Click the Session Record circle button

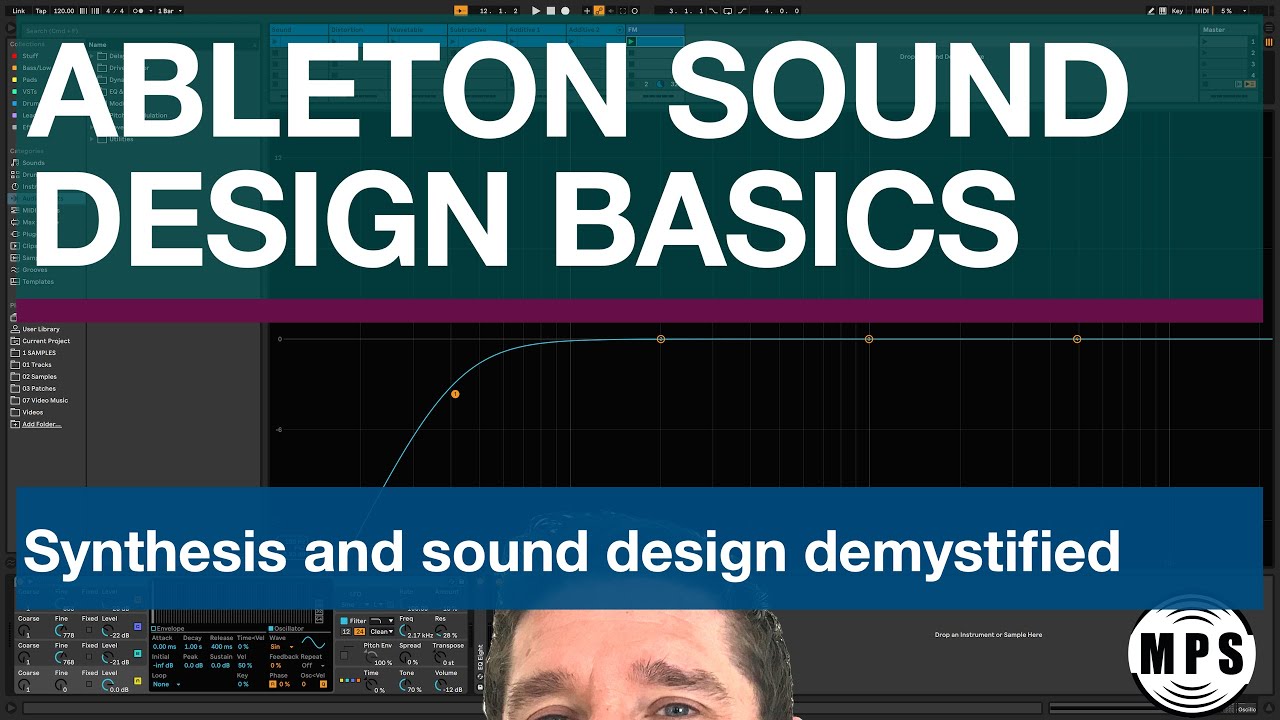coord(635,11)
